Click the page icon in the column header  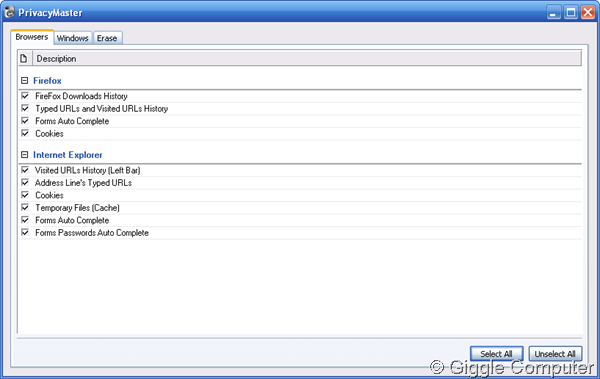click(24, 59)
